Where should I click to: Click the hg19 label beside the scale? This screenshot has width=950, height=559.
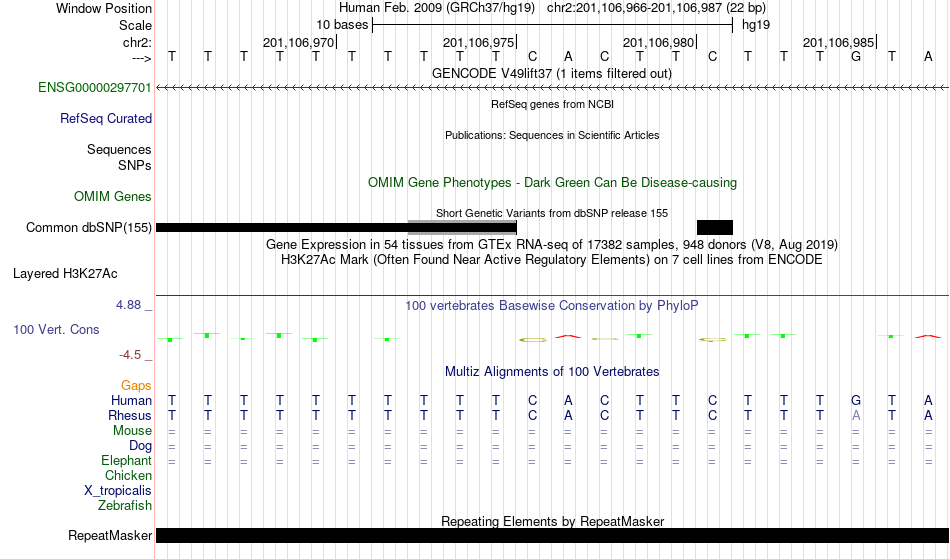coord(756,25)
